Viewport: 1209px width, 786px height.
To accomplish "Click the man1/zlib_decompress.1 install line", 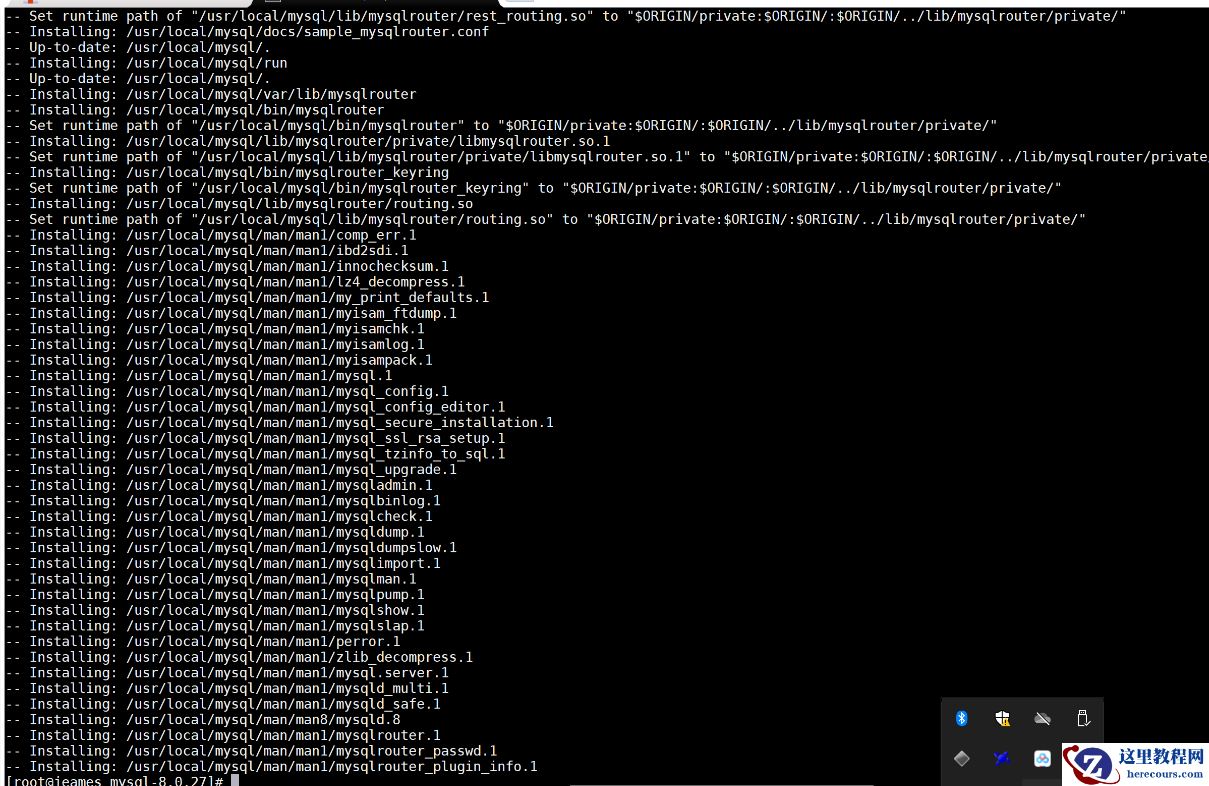I will point(239,657).
